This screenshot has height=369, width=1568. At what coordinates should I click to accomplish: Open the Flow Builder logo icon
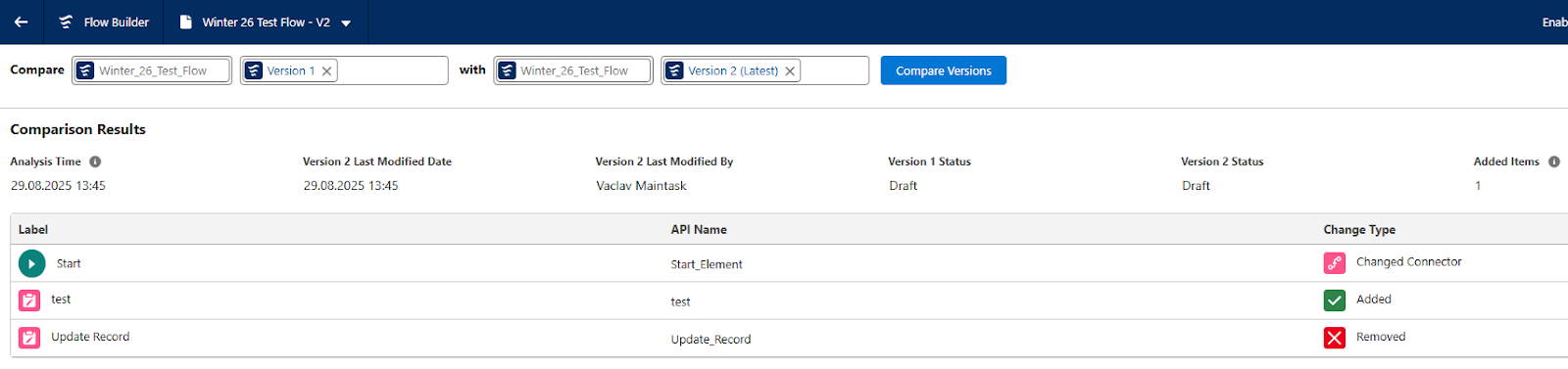[66, 22]
